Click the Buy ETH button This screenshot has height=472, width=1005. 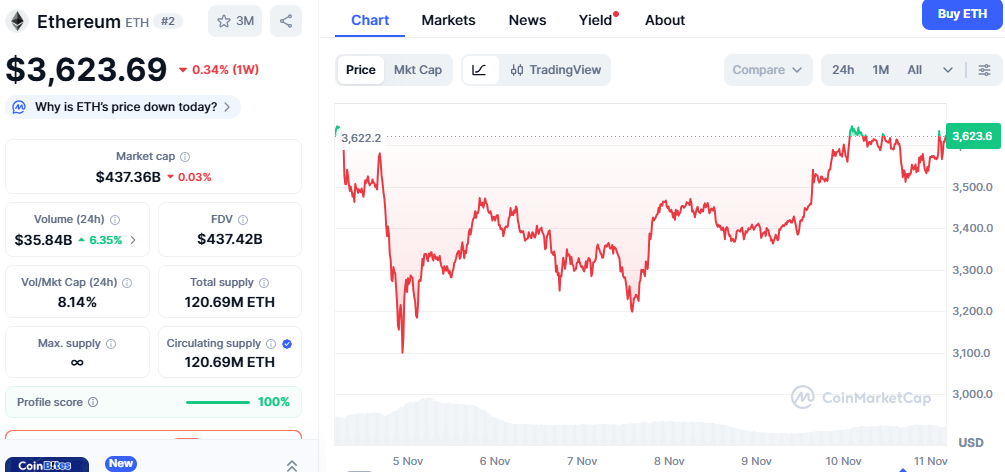pyautogui.click(x=961, y=14)
